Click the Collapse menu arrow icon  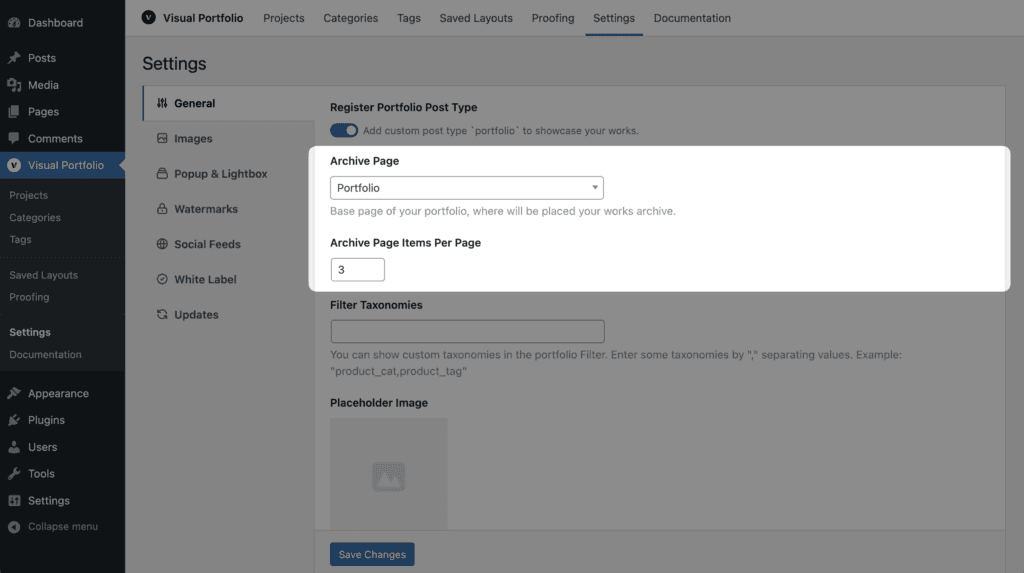click(14, 527)
